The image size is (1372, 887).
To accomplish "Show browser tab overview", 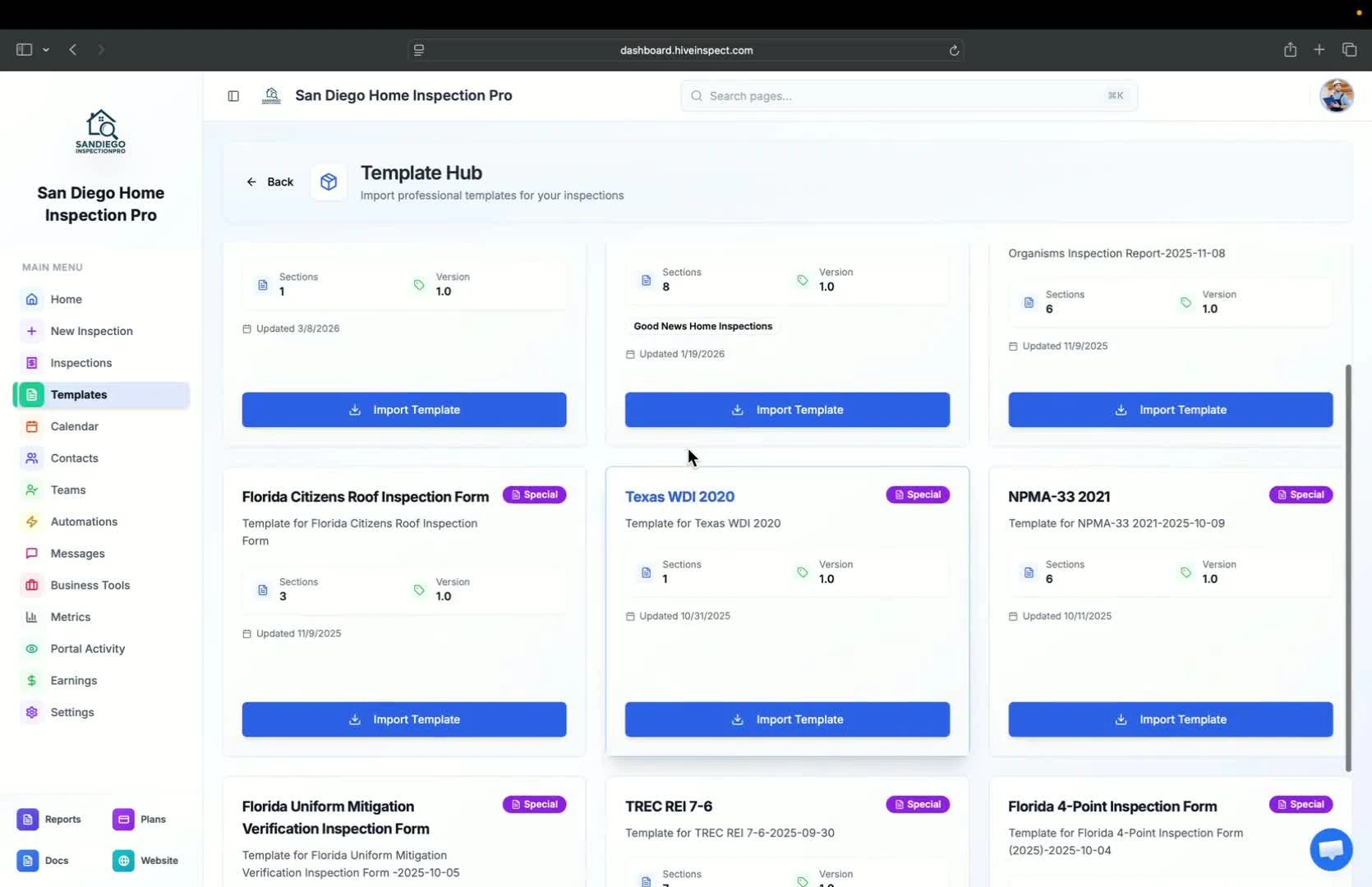I will click(x=1349, y=49).
